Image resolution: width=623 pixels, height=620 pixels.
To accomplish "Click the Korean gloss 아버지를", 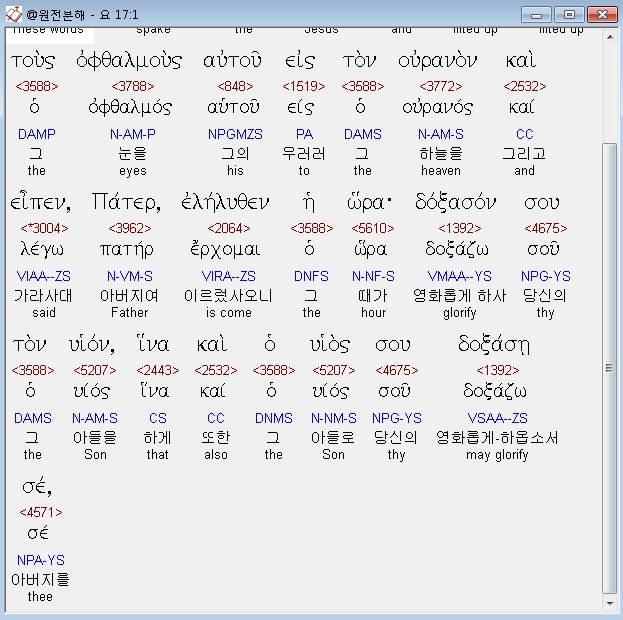I will (x=40, y=580).
